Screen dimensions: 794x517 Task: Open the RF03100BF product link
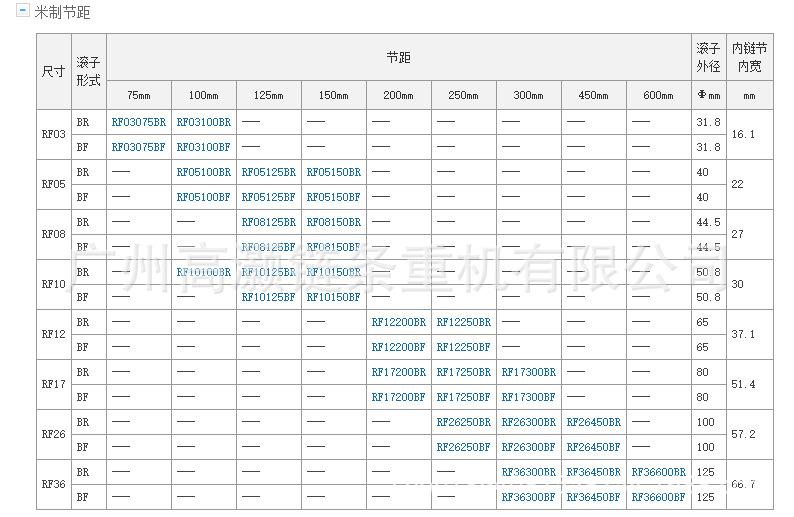pyautogui.click(x=203, y=147)
